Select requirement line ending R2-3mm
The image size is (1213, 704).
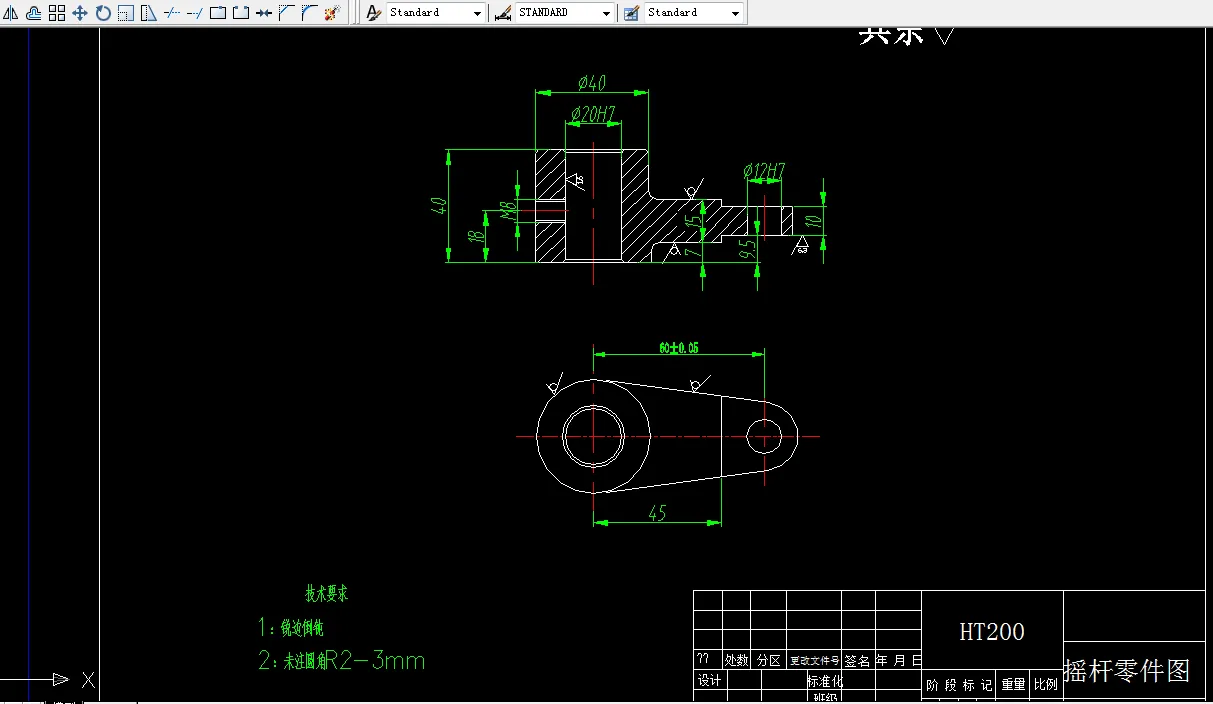coord(342,661)
